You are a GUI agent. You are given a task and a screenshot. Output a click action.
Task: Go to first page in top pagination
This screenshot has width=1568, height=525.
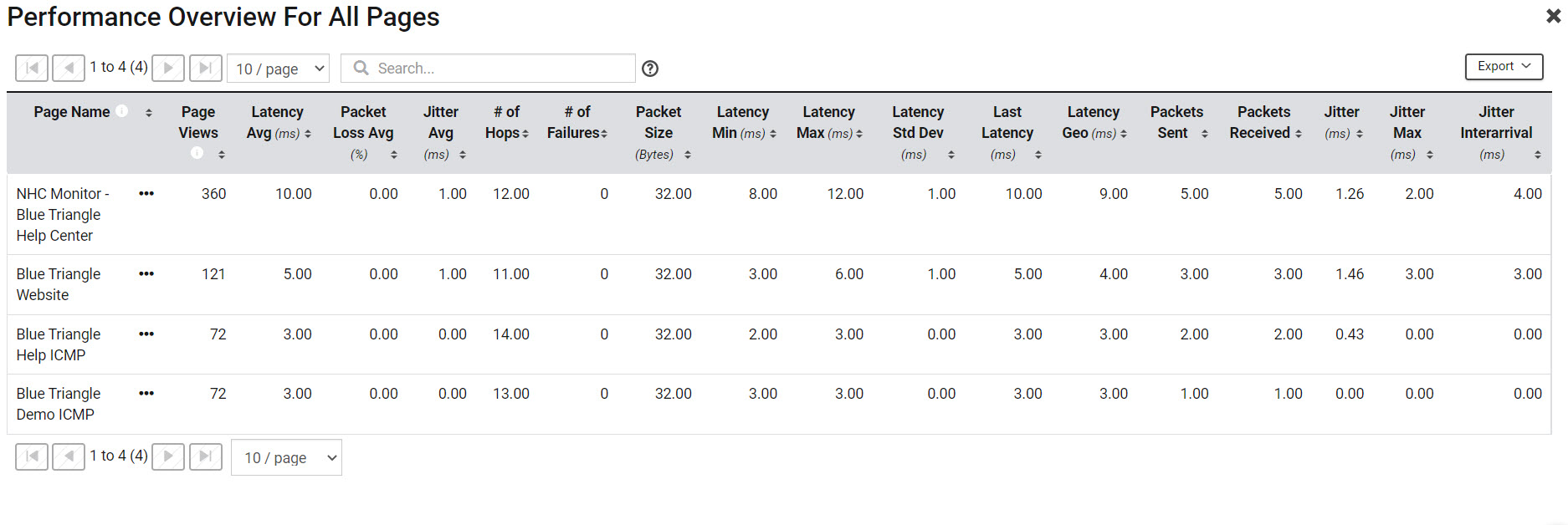click(32, 68)
